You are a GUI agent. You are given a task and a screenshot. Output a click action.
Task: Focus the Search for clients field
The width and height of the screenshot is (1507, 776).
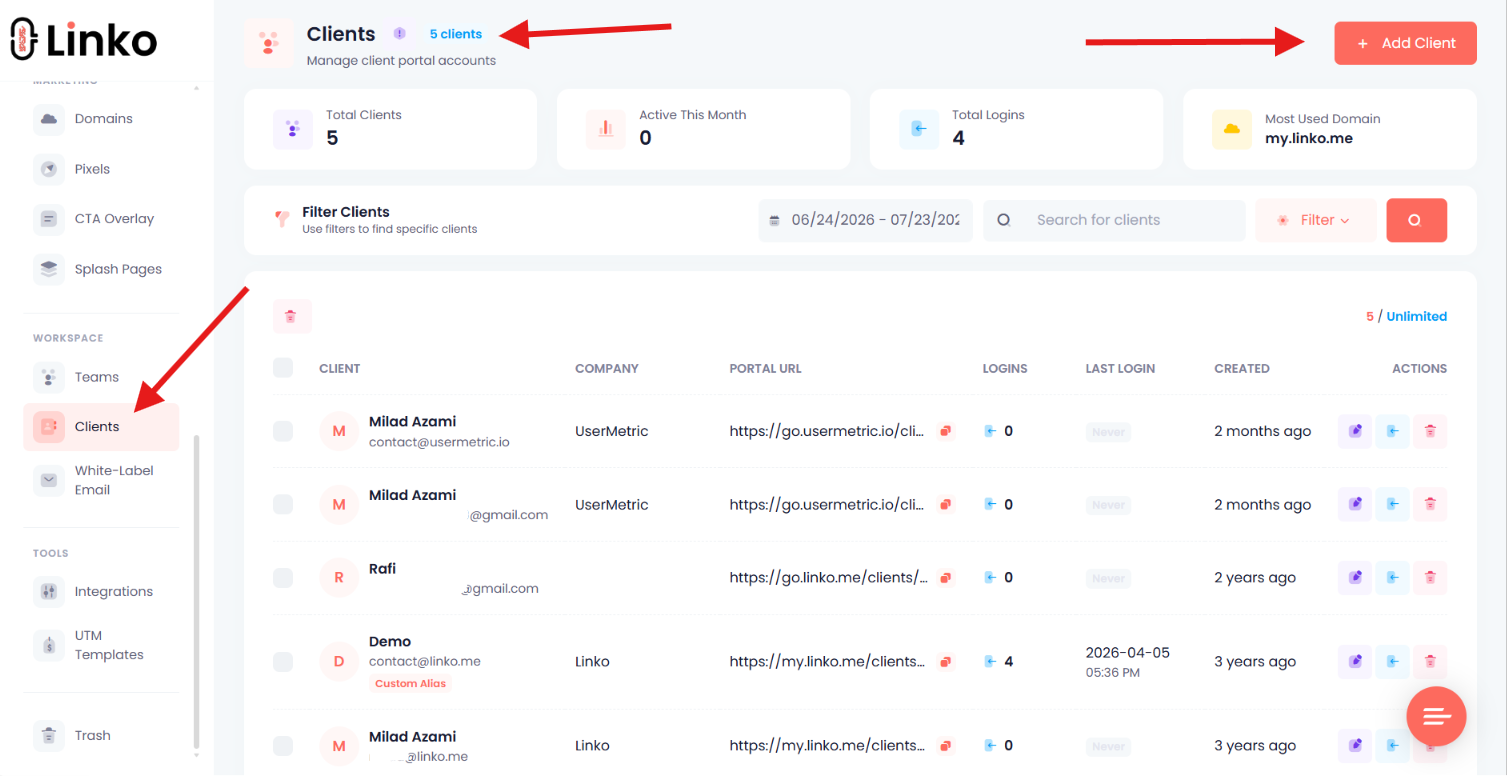[1114, 220]
